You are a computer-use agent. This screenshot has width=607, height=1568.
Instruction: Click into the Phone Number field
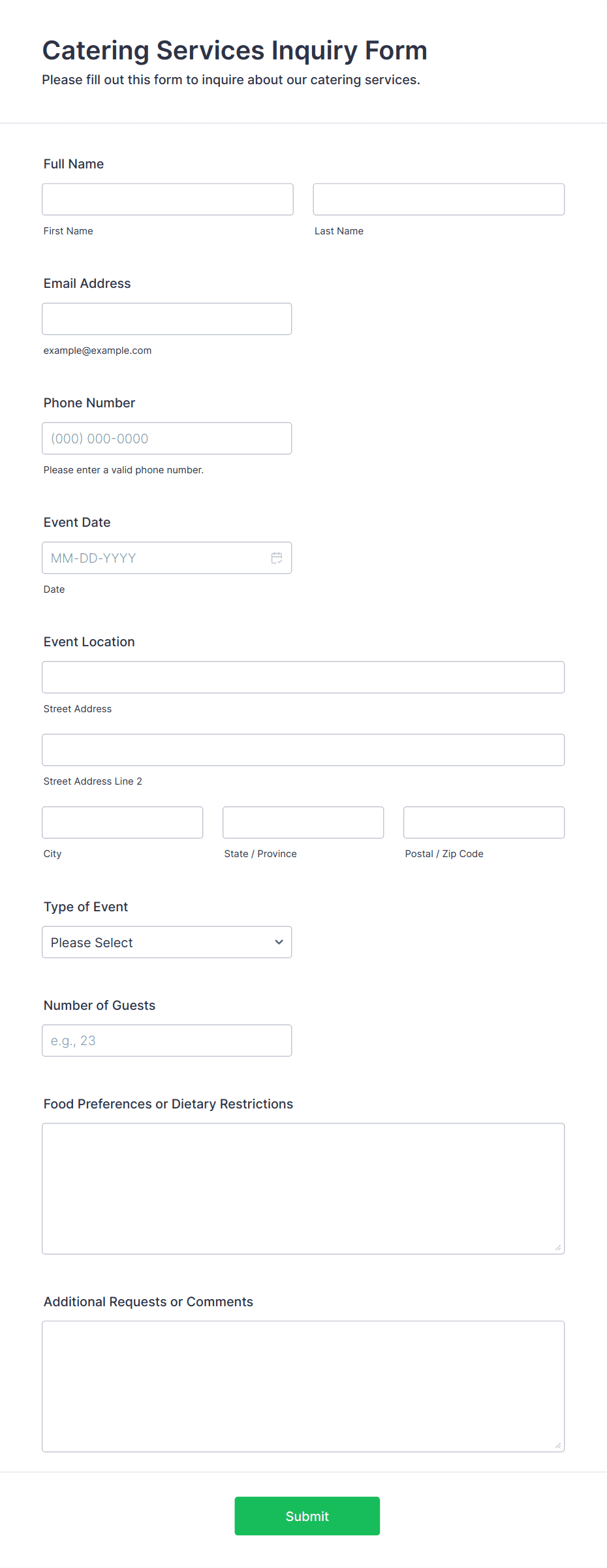(x=166, y=438)
